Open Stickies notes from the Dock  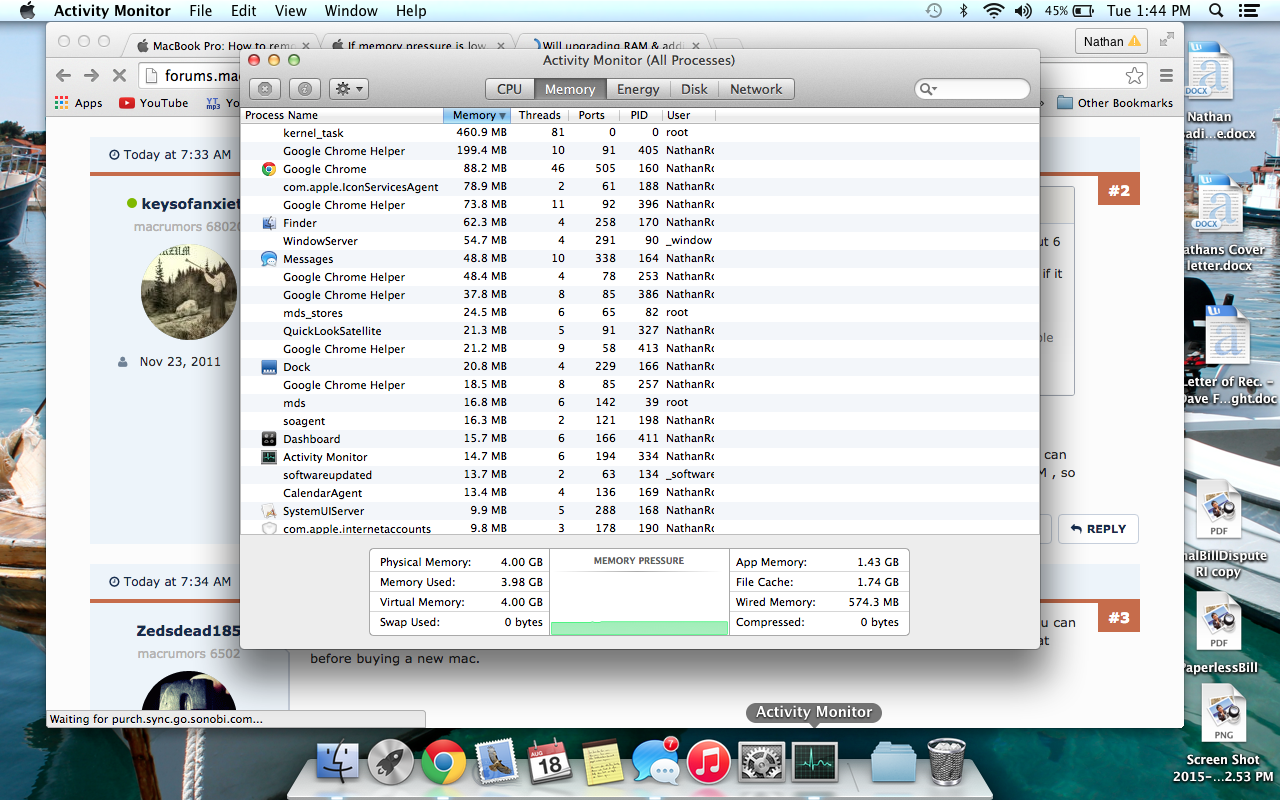pyautogui.click(x=602, y=764)
